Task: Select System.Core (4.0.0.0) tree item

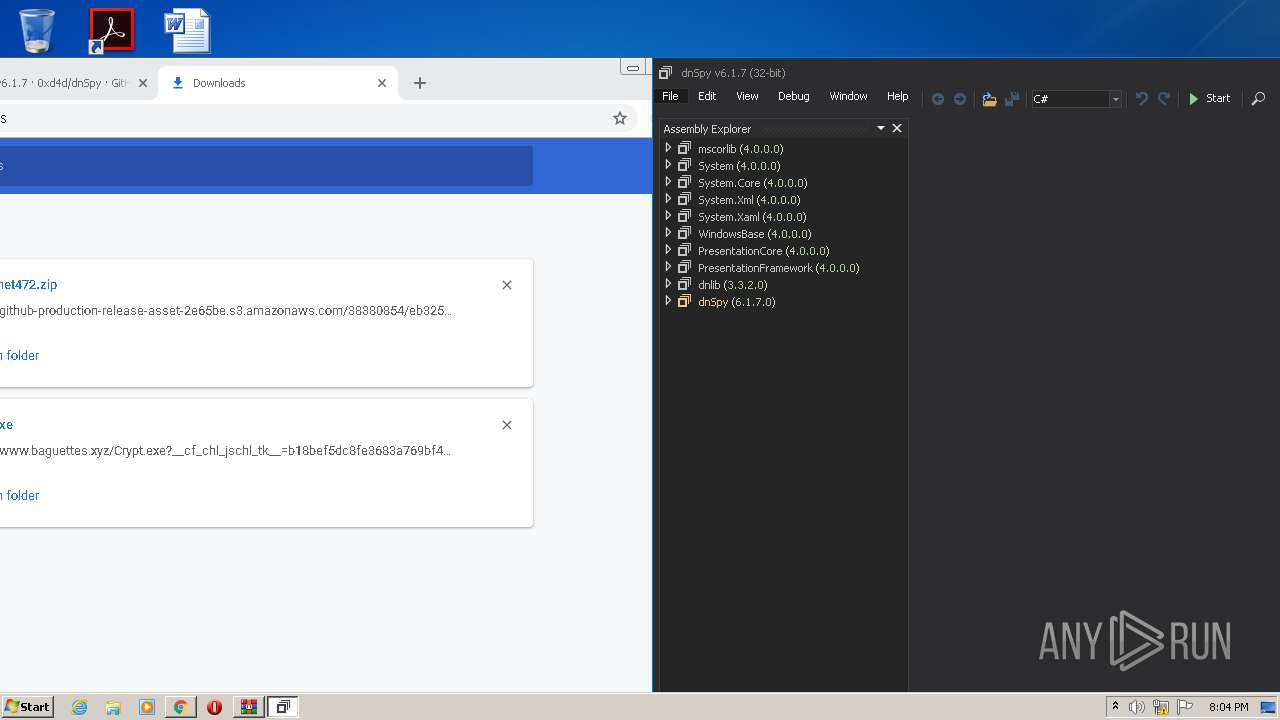Action: tap(752, 183)
